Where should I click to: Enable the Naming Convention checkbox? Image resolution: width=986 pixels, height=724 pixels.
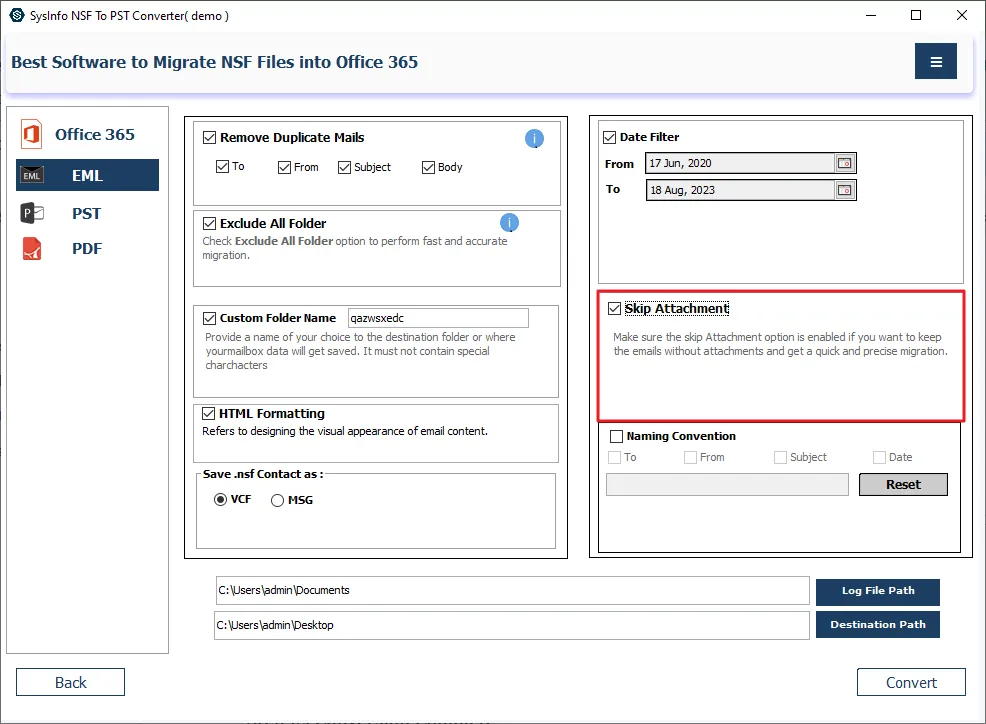point(616,437)
